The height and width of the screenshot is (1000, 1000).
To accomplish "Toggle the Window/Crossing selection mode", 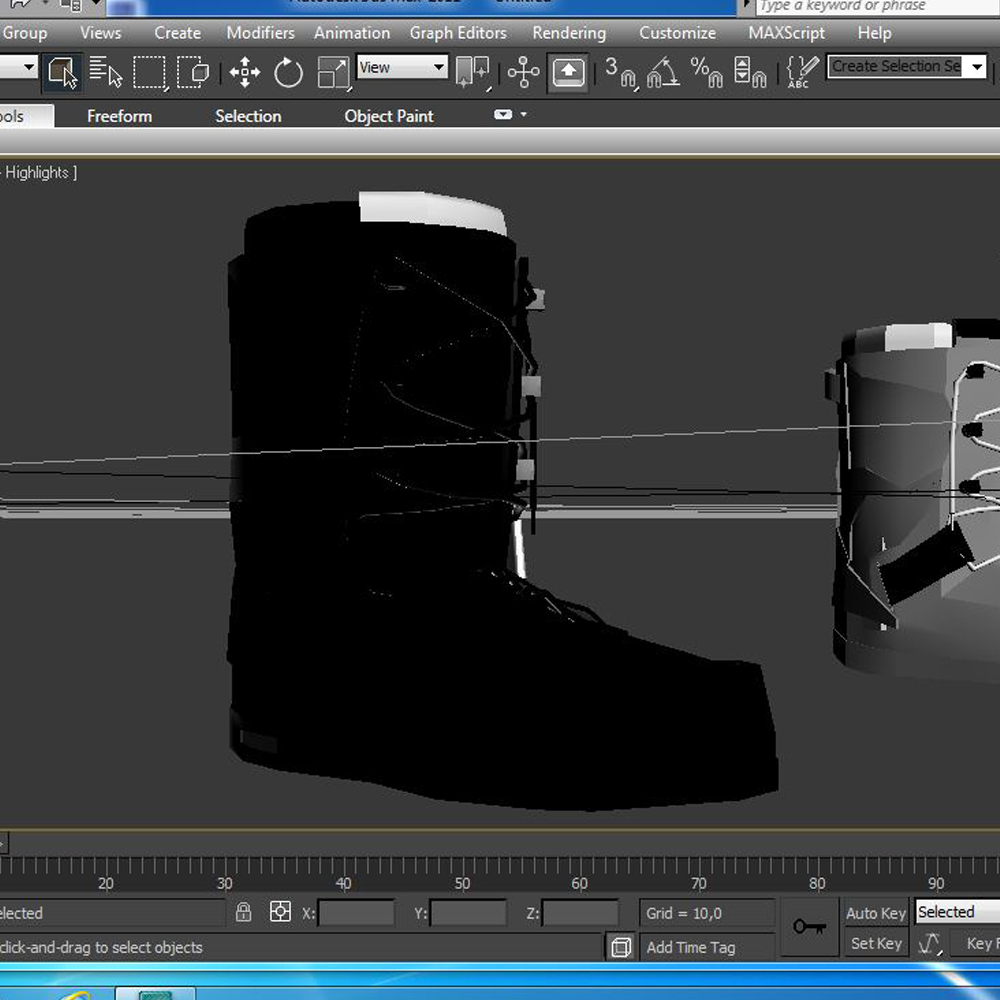I will tap(193, 72).
